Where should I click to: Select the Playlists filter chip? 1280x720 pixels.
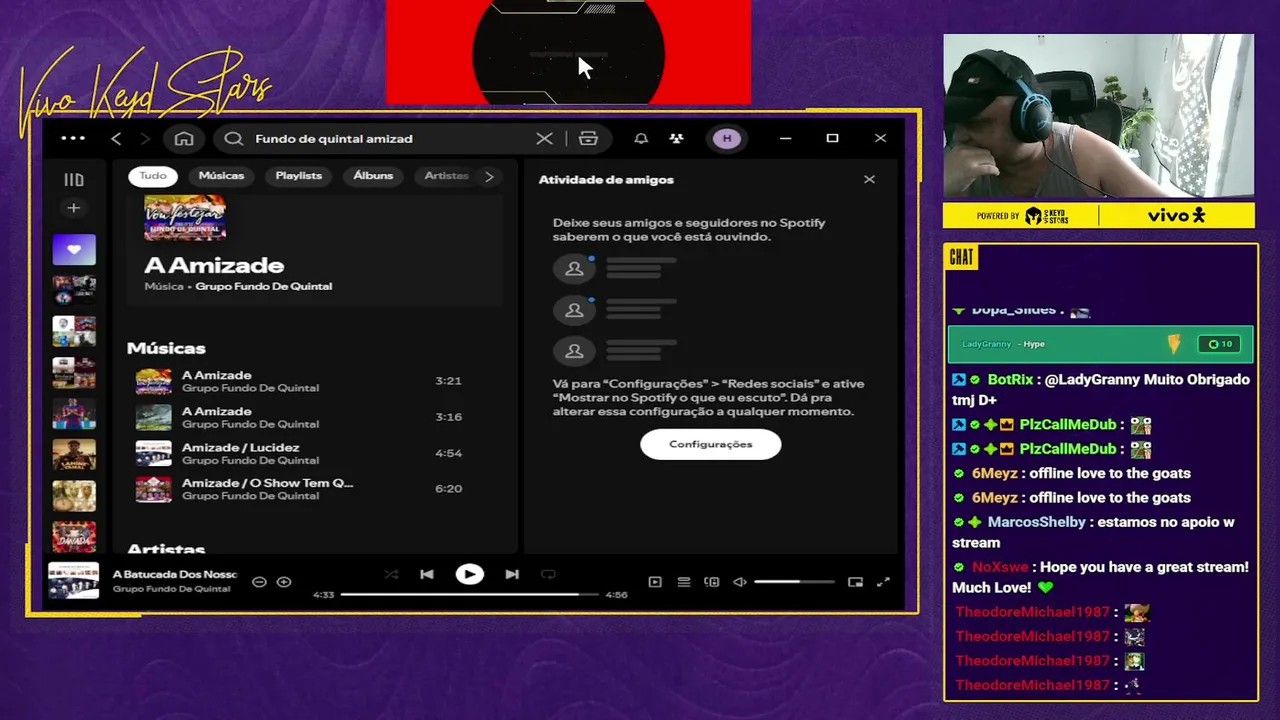pos(299,176)
